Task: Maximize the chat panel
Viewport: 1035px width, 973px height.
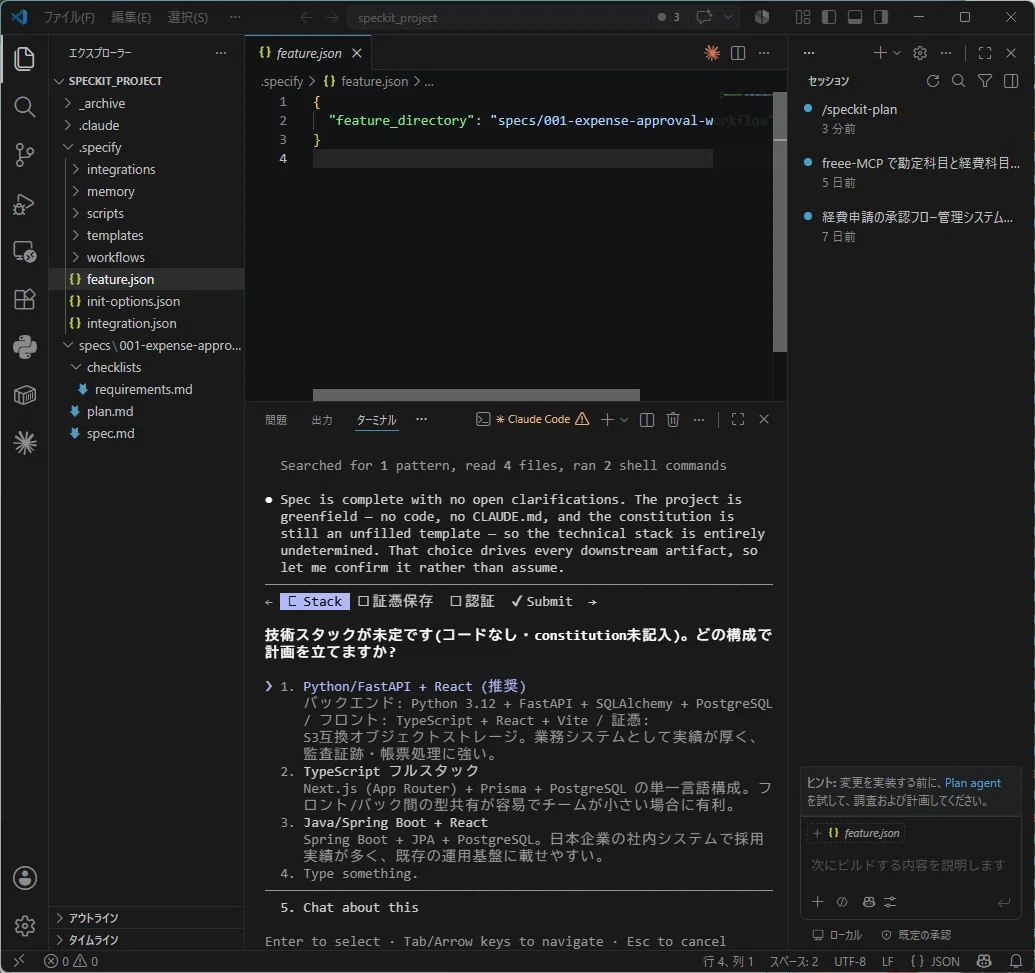Action: click(x=985, y=53)
